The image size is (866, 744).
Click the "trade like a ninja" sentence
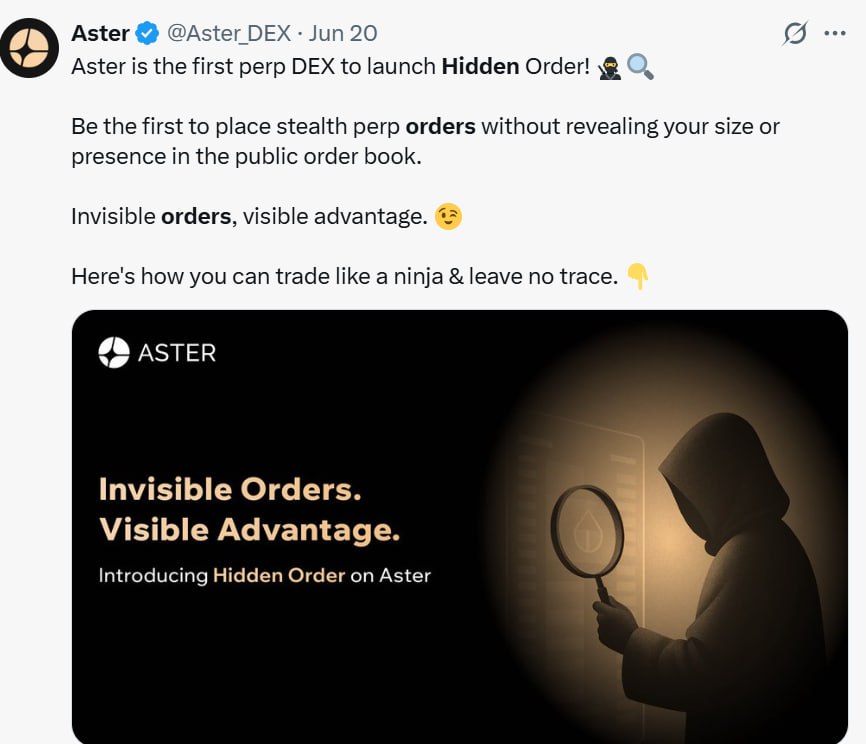tap(344, 276)
